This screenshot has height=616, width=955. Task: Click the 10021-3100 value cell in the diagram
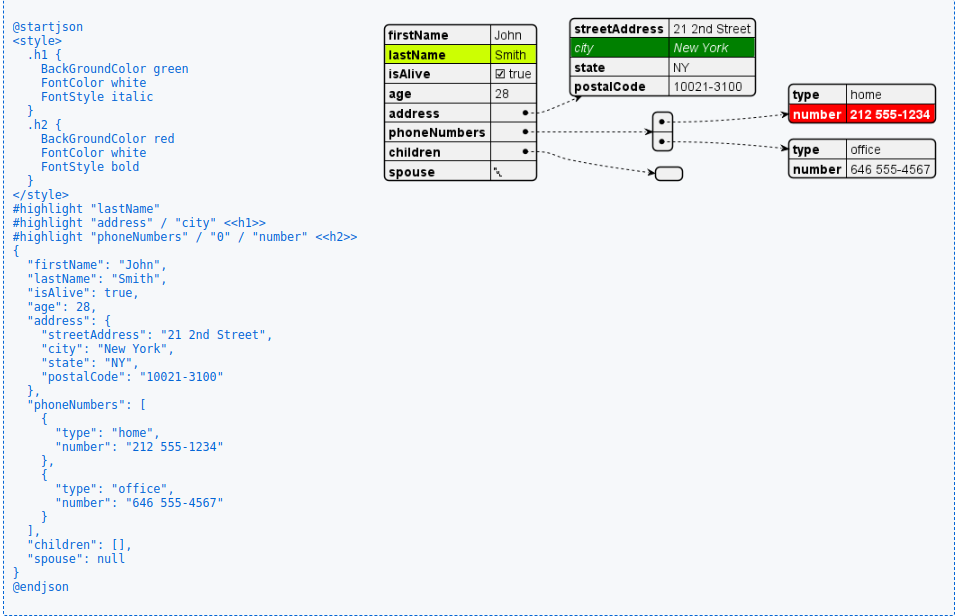712,87
